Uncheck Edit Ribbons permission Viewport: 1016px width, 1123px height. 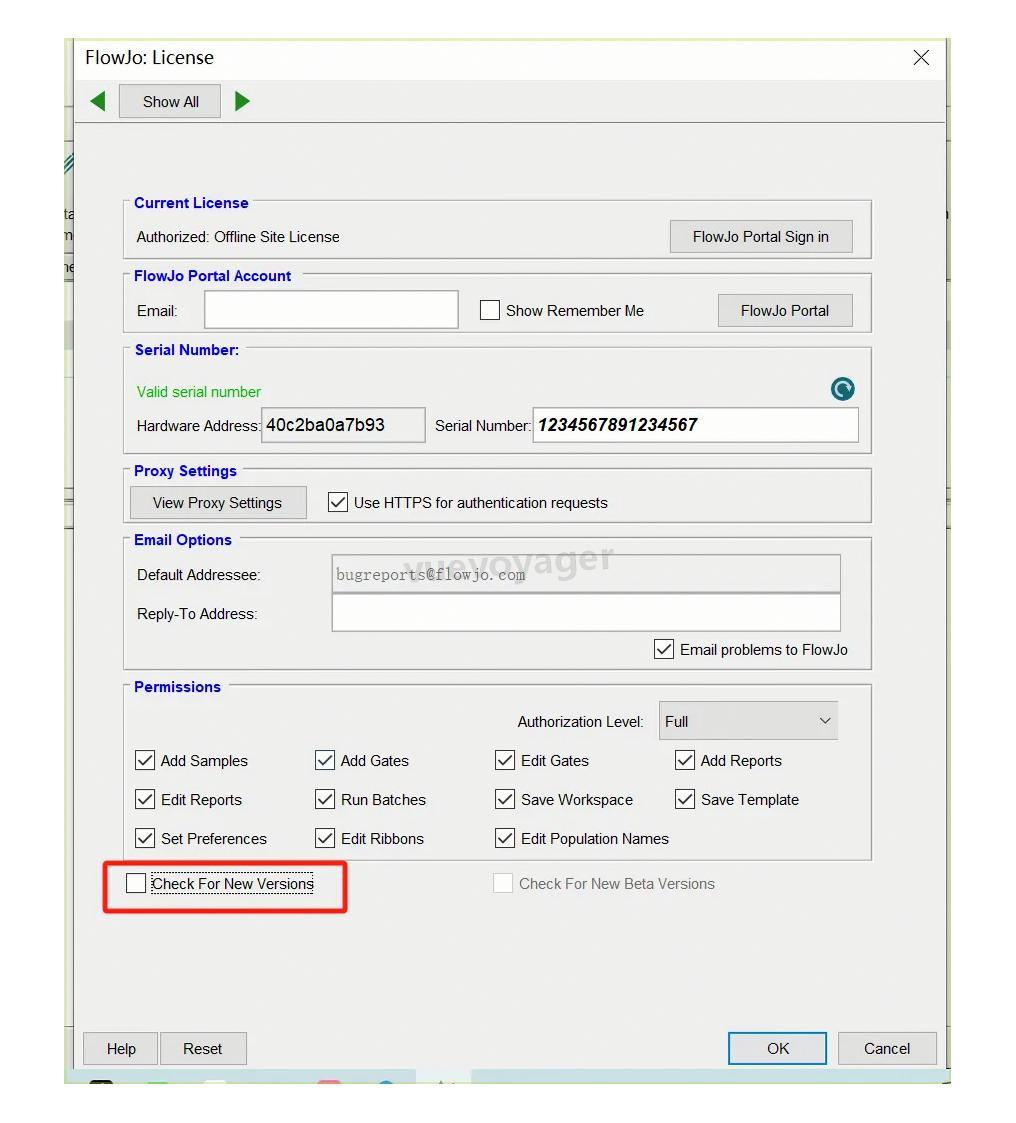(x=325, y=838)
